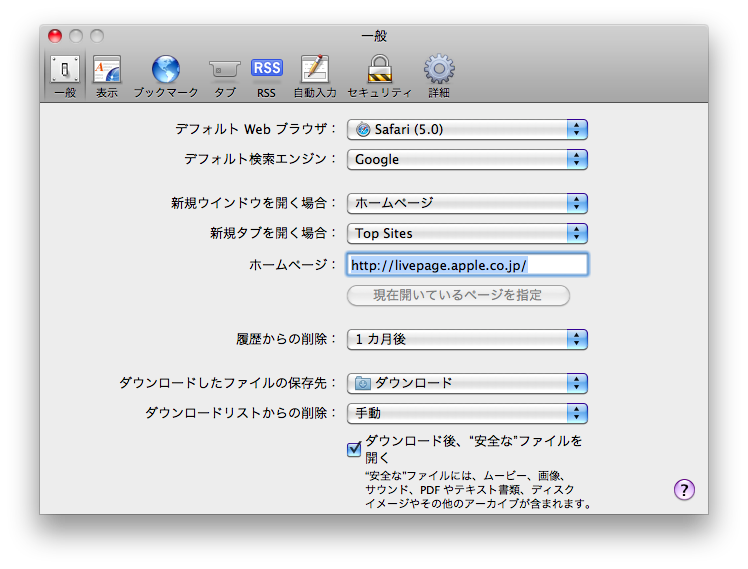
Task: Open the default search engine Google dropdown
Action: tap(468, 159)
